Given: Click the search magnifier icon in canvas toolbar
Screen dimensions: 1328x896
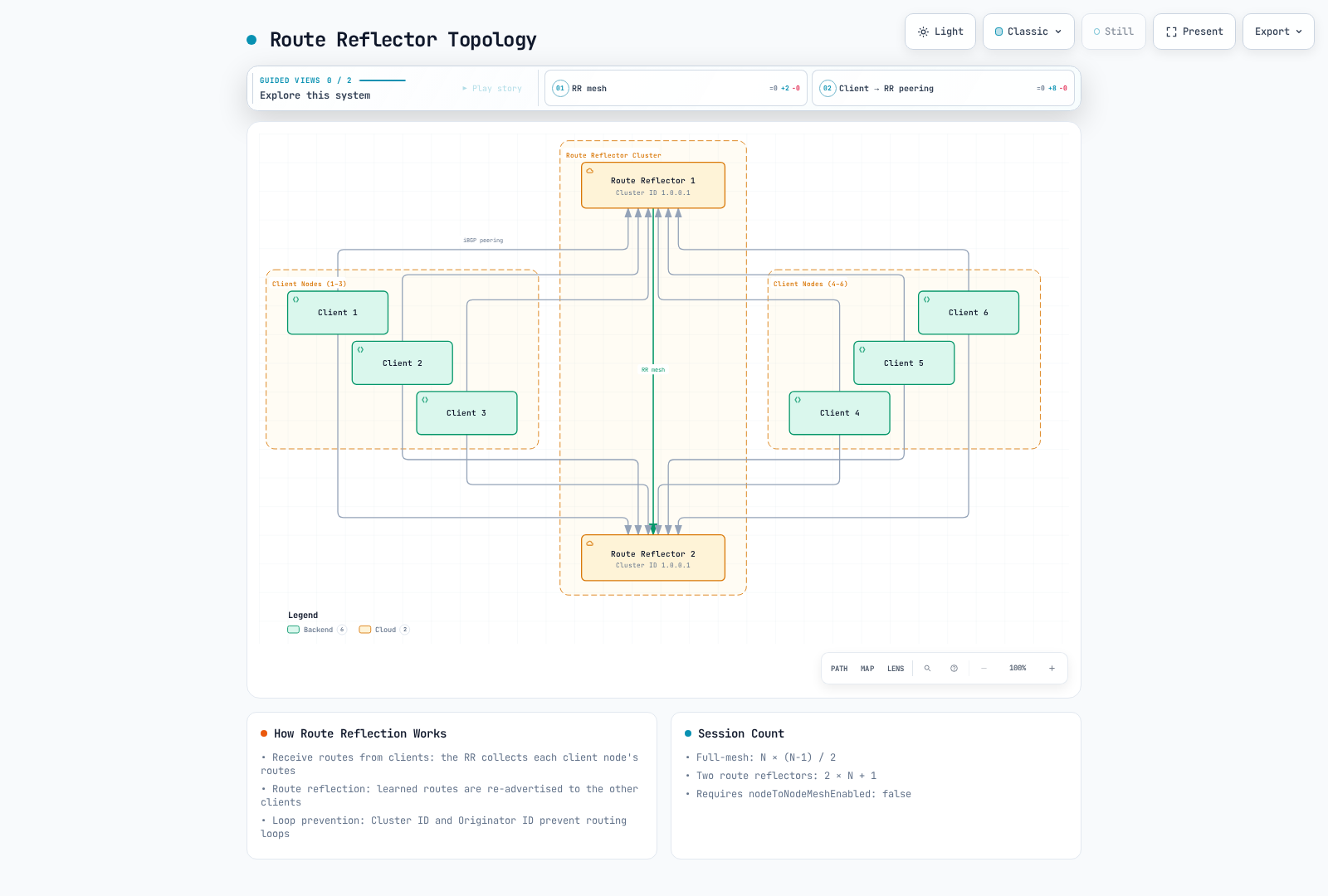Looking at the screenshot, I should coord(927,669).
